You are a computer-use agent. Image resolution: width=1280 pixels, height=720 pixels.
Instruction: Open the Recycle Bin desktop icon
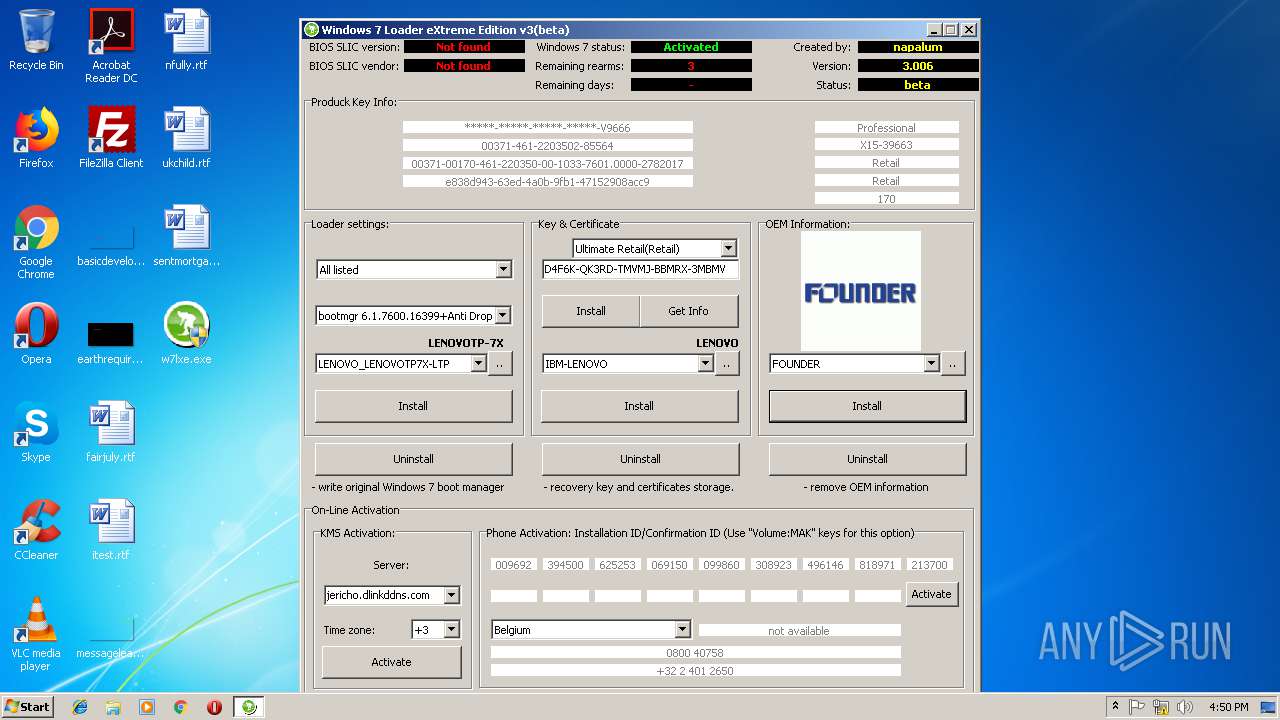coord(36,40)
